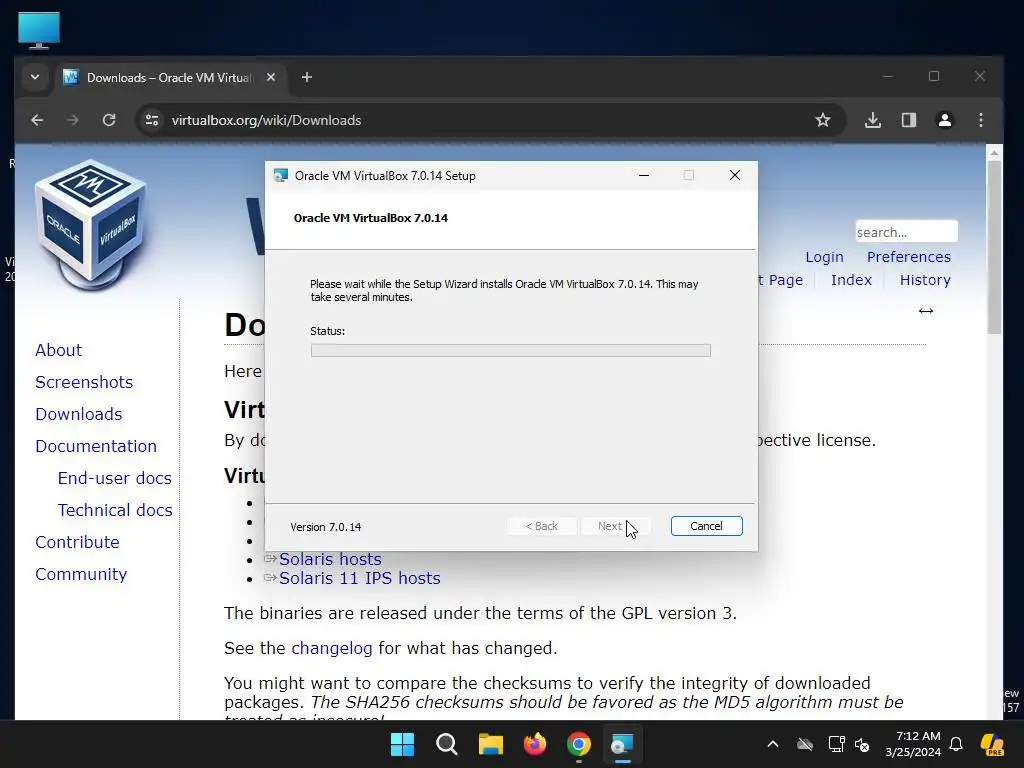Toggle the Chrome side panel icon
Viewport: 1024px width, 768px height.
[909, 120]
